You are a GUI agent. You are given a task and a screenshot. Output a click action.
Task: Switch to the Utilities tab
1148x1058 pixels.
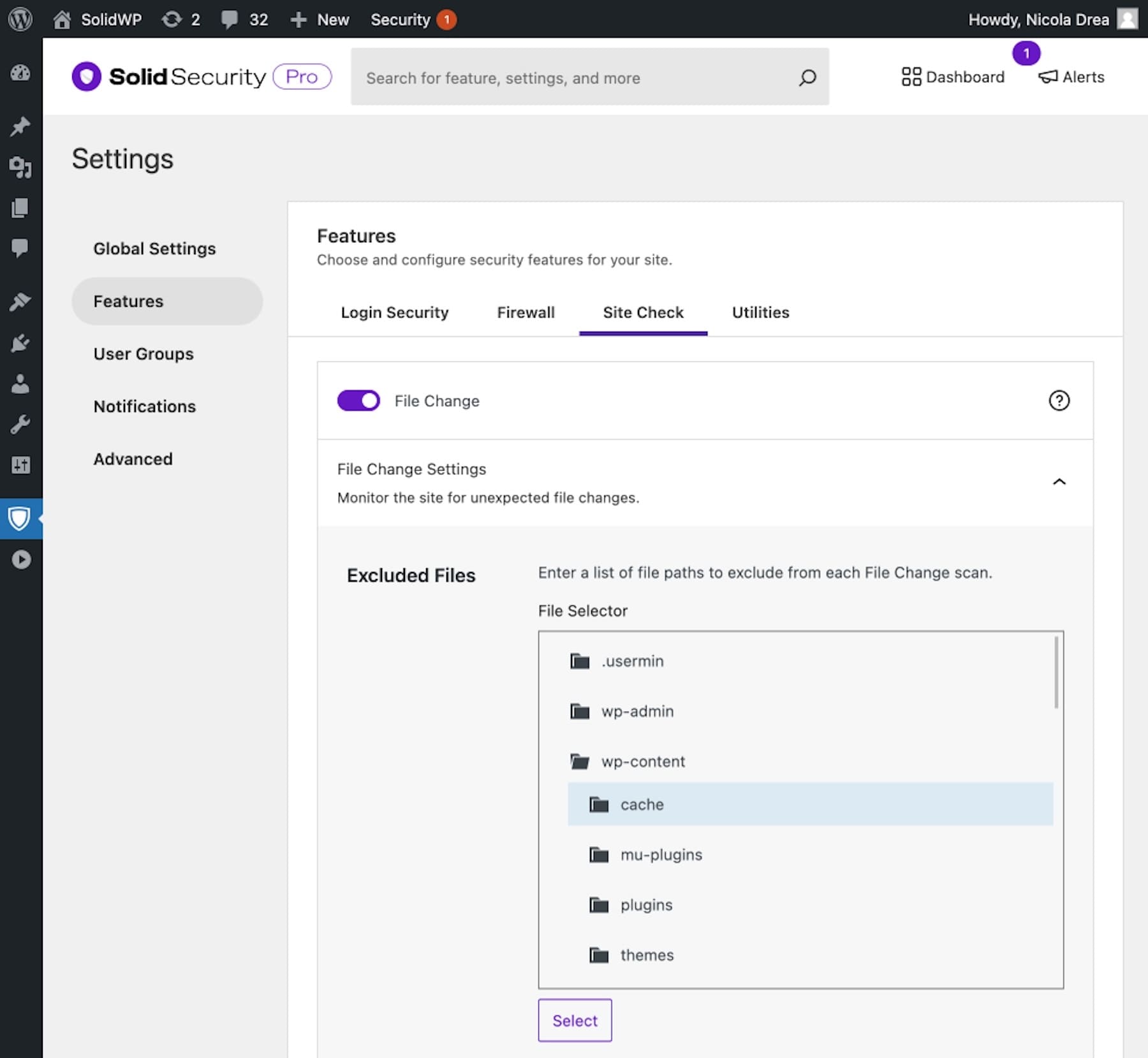point(760,312)
